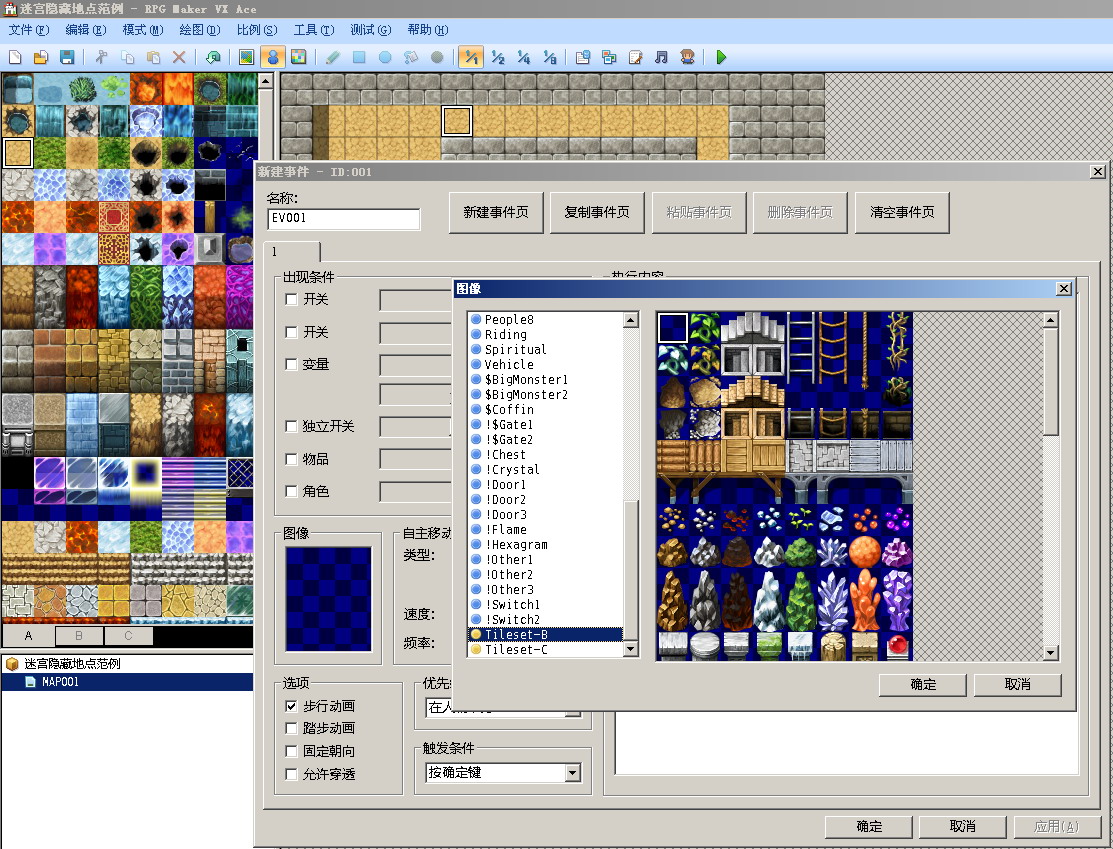Select the Rectangle drawing tool
This screenshot has width=1113, height=849.
click(x=359, y=57)
